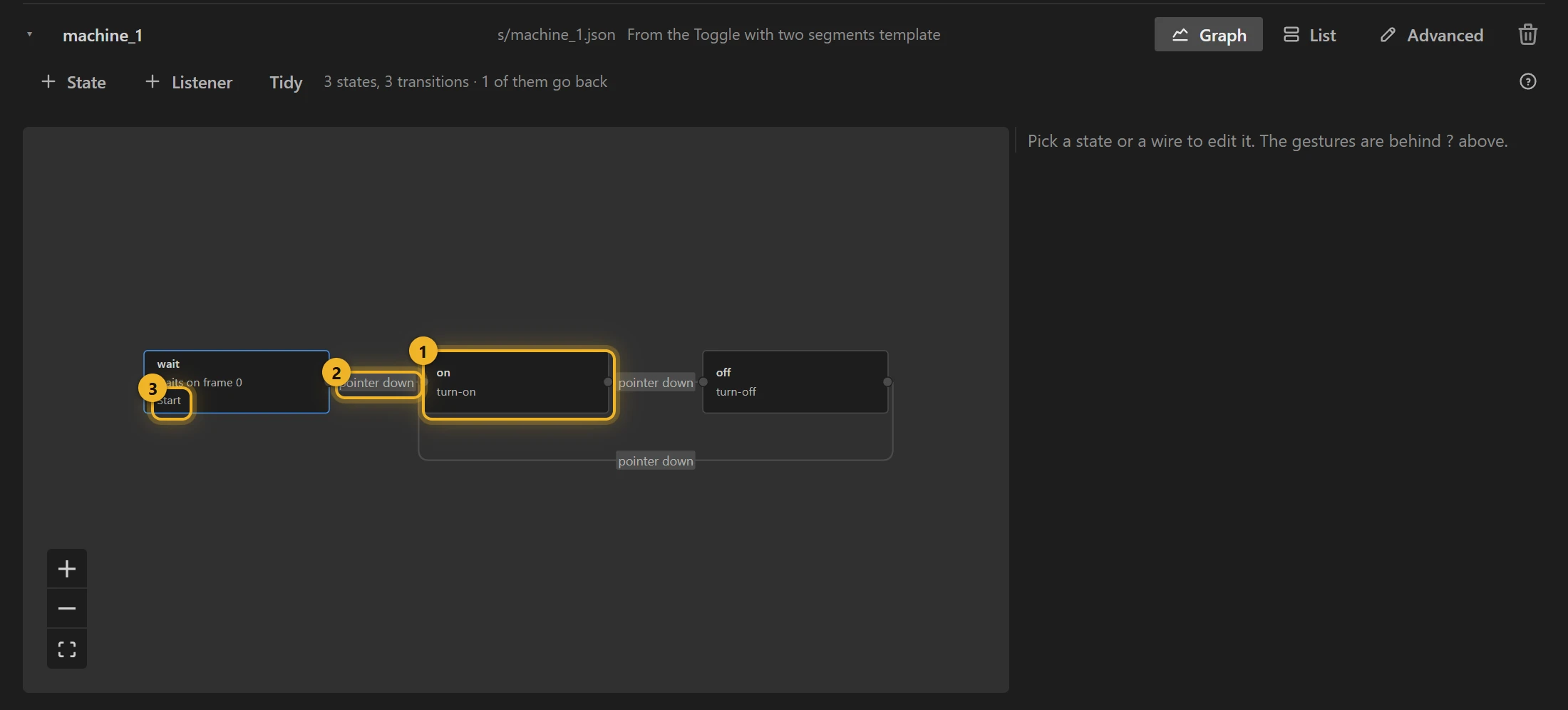
Task: Pick the pointer down wire from wait to on
Action: (x=378, y=383)
